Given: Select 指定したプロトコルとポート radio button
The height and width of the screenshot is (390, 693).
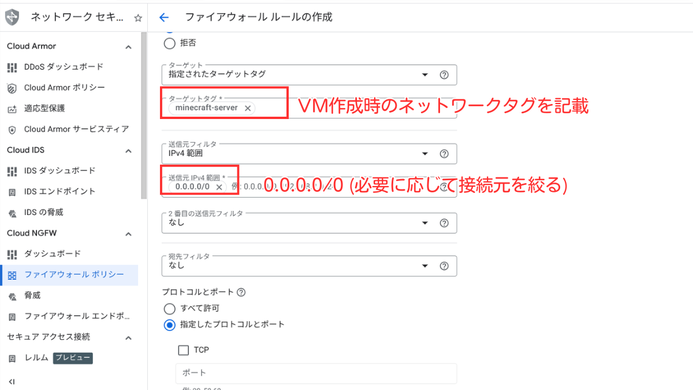Looking at the screenshot, I should (x=169, y=325).
